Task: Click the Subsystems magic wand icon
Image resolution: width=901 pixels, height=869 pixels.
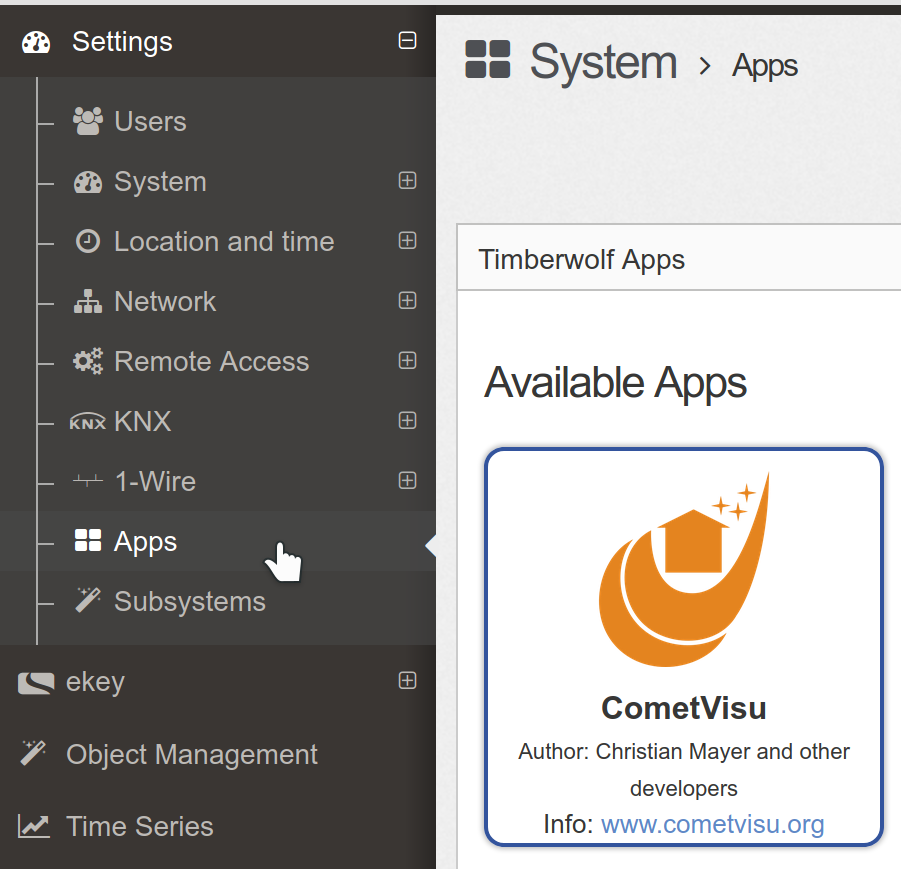Action: point(88,600)
